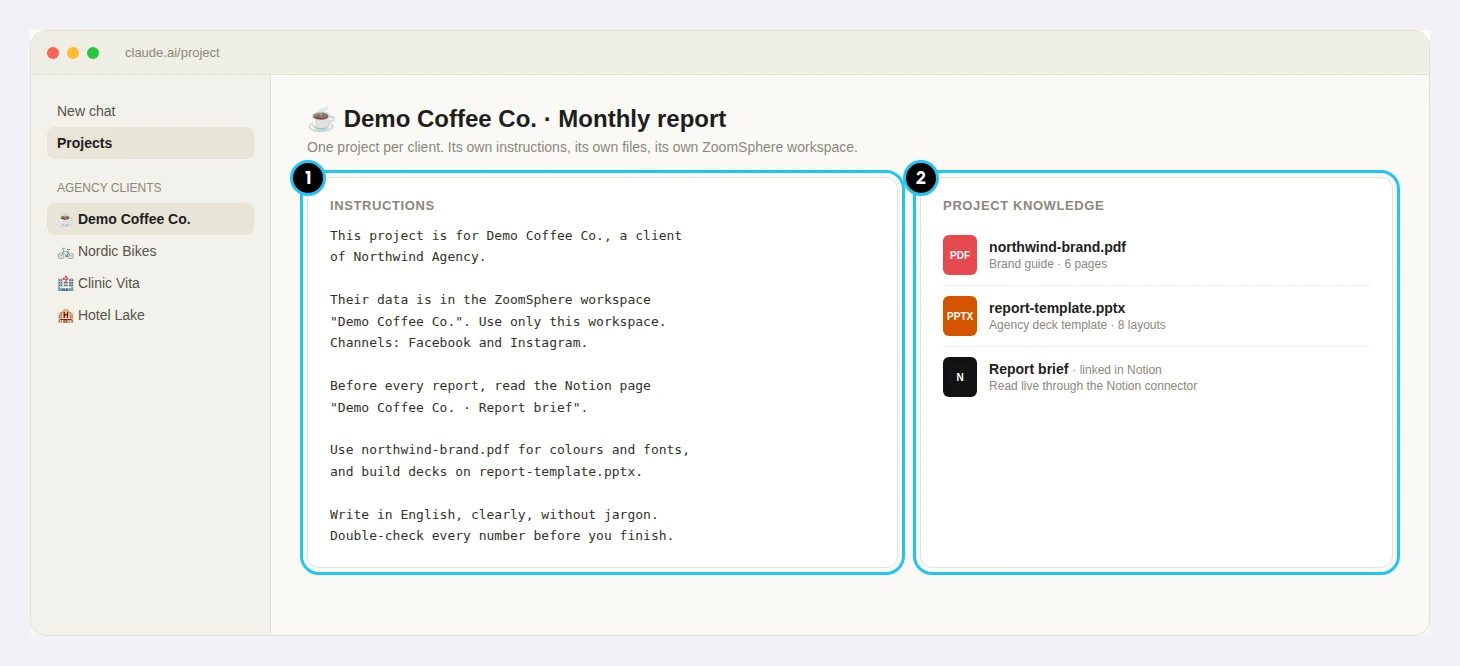Click line 'Their data is in the ZoomSphere workspace'
The width and height of the screenshot is (1460, 666).
[490, 300]
